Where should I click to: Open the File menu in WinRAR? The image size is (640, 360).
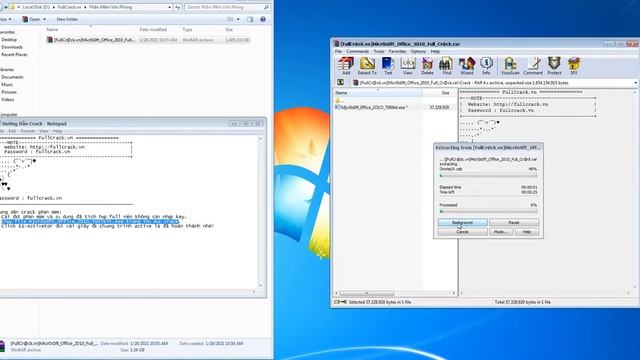point(338,51)
